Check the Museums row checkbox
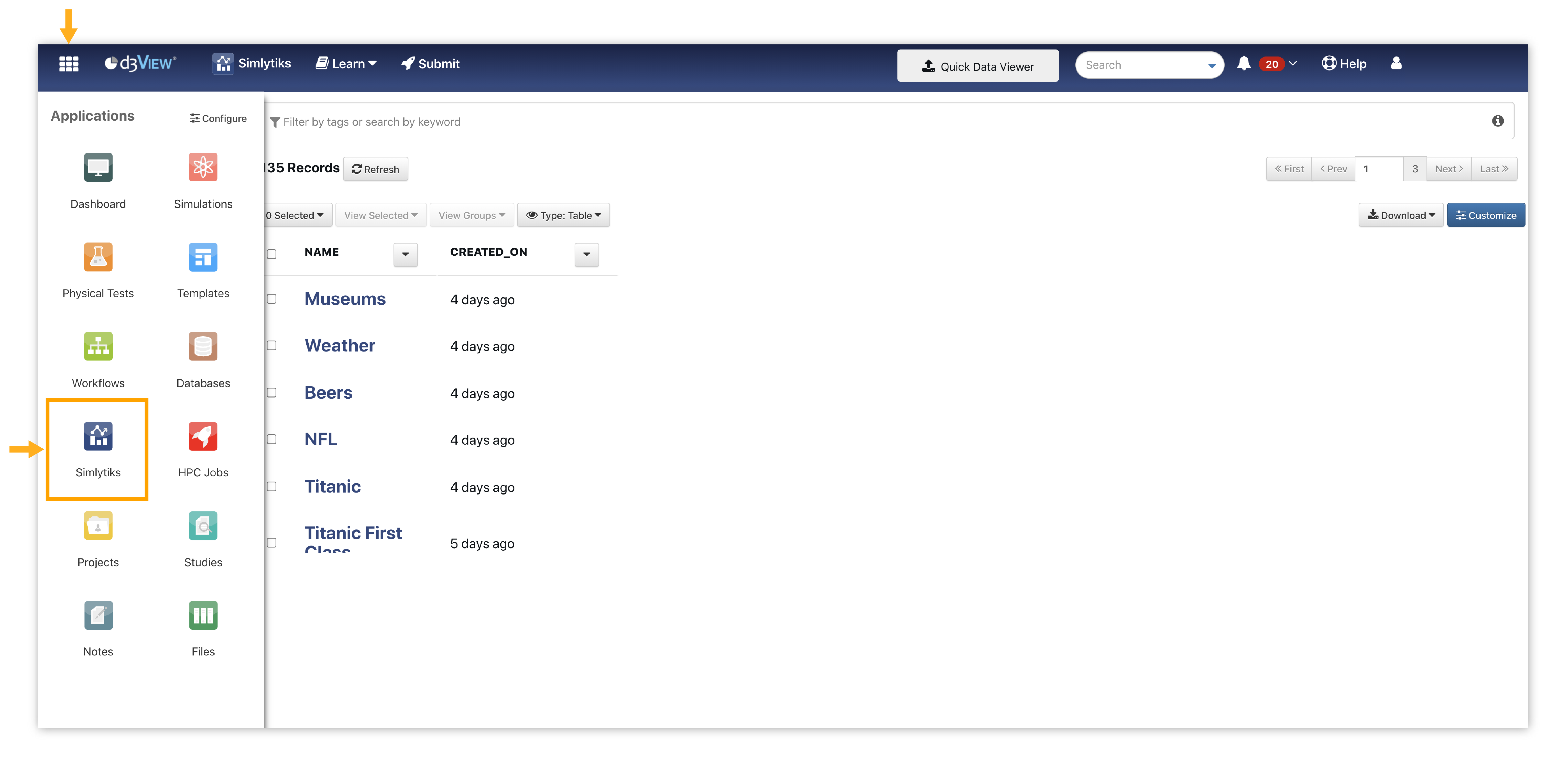 272,299
